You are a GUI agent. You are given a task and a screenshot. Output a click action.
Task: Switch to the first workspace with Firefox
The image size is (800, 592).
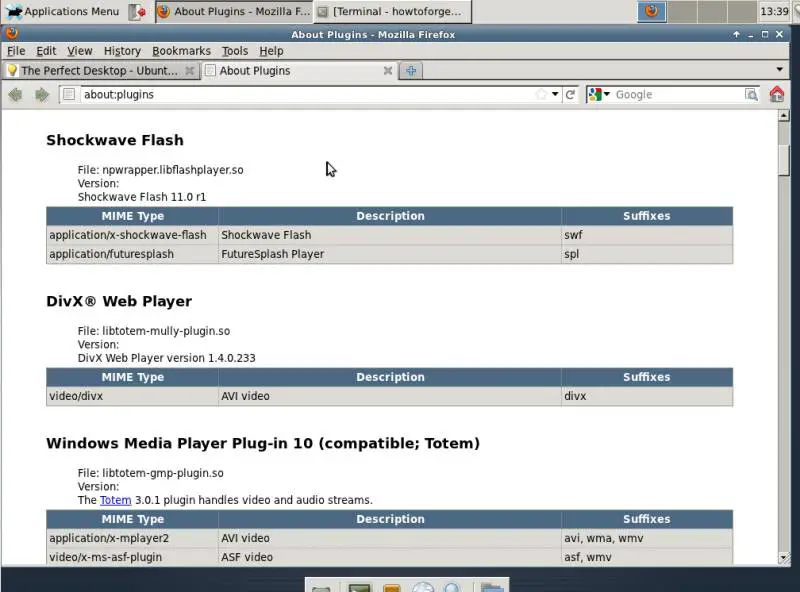[x=652, y=11]
